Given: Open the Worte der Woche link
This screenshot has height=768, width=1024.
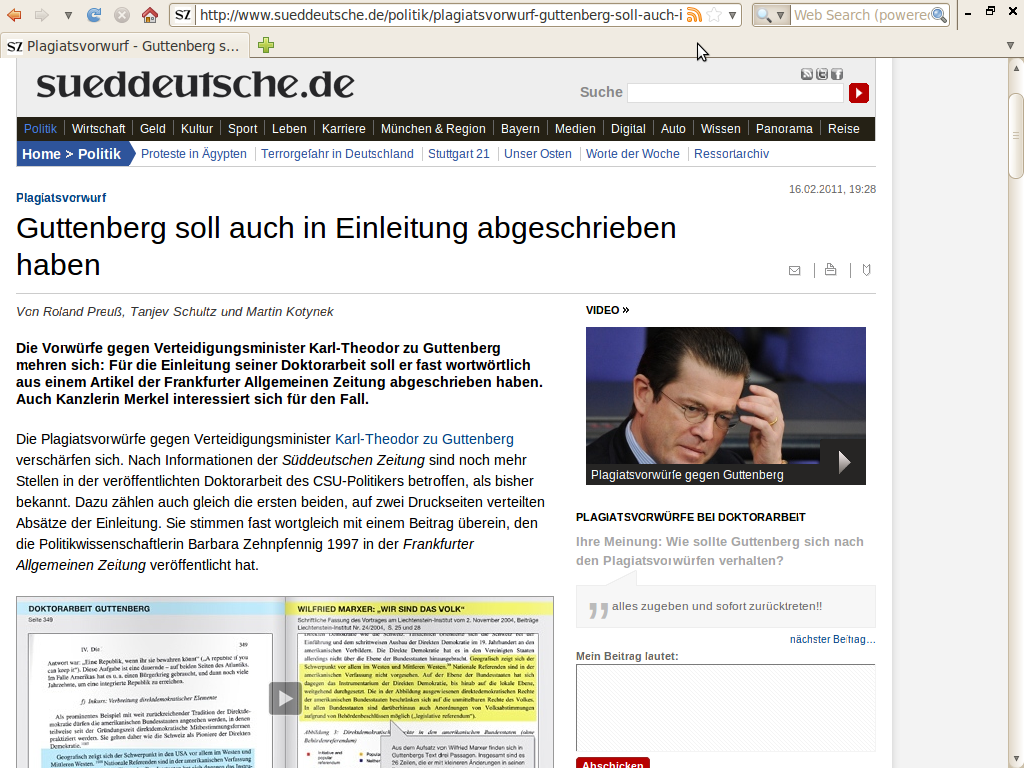Looking at the screenshot, I should (632, 154).
